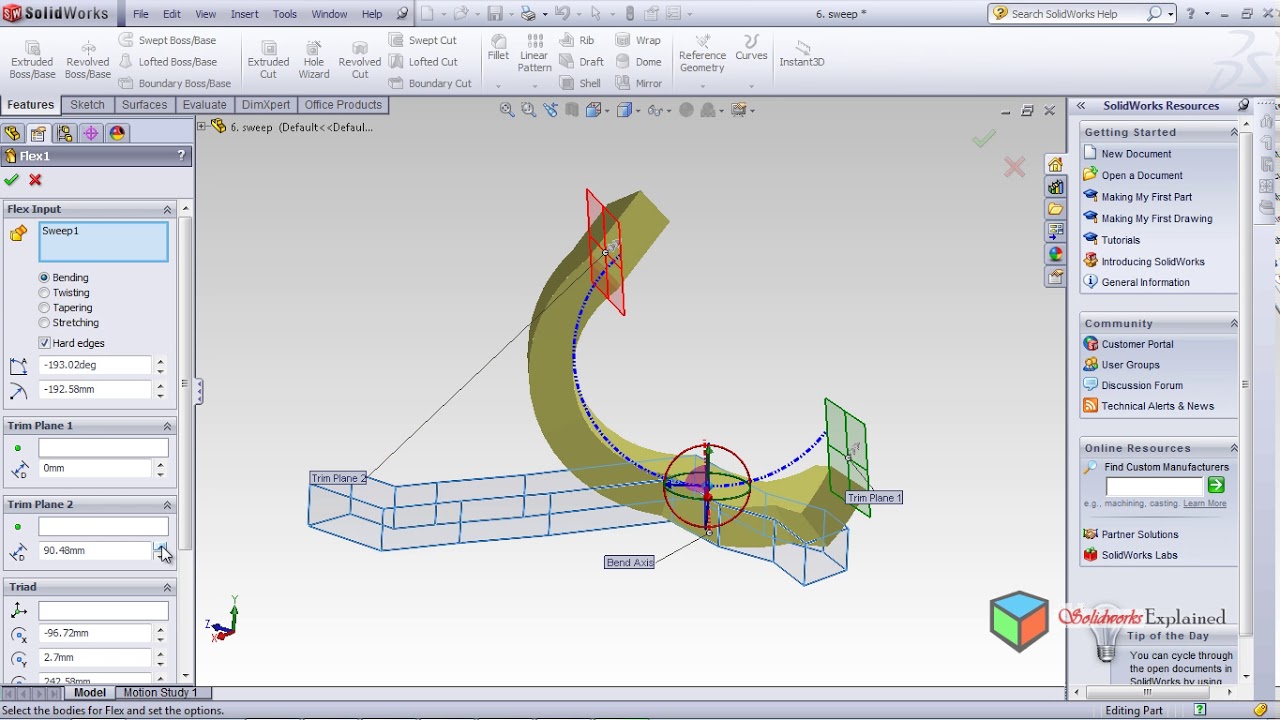Collapse the Community group
1280x720 pixels.
(1233, 323)
